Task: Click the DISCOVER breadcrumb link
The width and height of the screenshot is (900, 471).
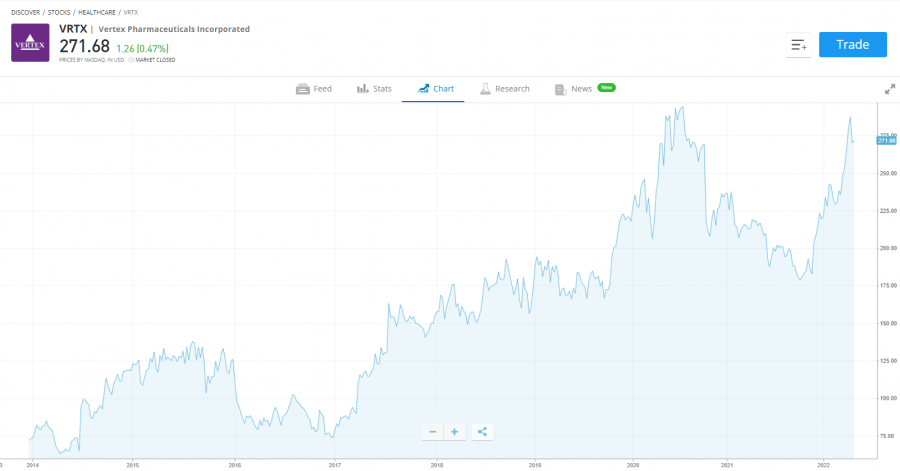Action: point(25,12)
